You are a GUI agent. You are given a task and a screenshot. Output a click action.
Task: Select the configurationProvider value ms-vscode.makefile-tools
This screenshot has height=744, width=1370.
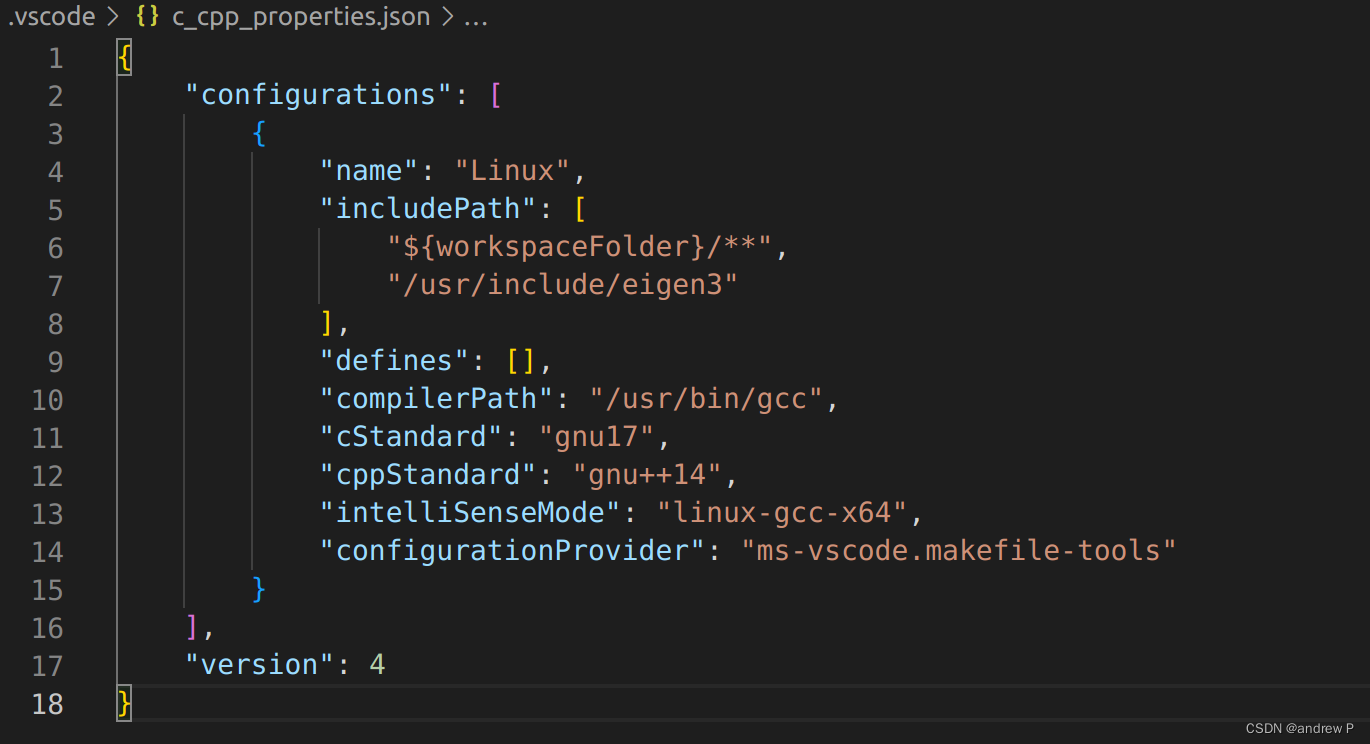960,551
